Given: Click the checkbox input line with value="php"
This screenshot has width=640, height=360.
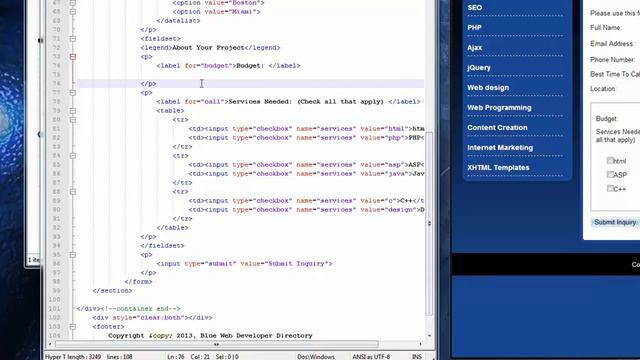Looking at the screenshot, I should [306, 138].
